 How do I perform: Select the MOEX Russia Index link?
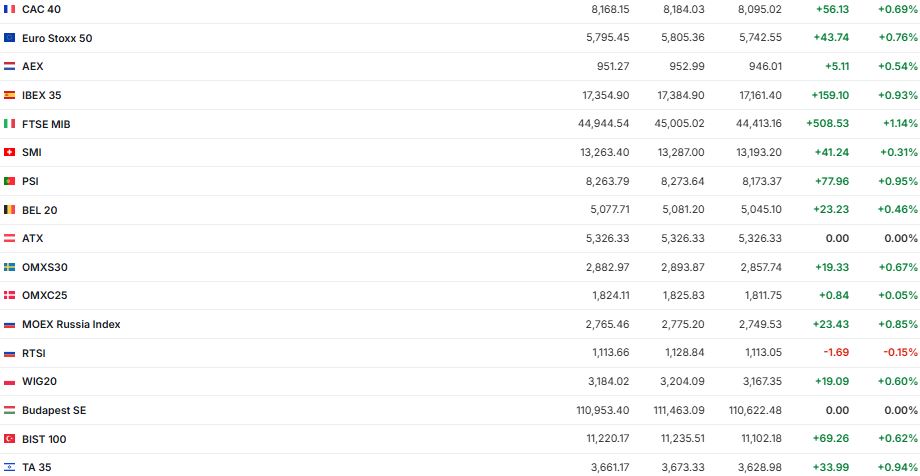(x=71, y=325)
